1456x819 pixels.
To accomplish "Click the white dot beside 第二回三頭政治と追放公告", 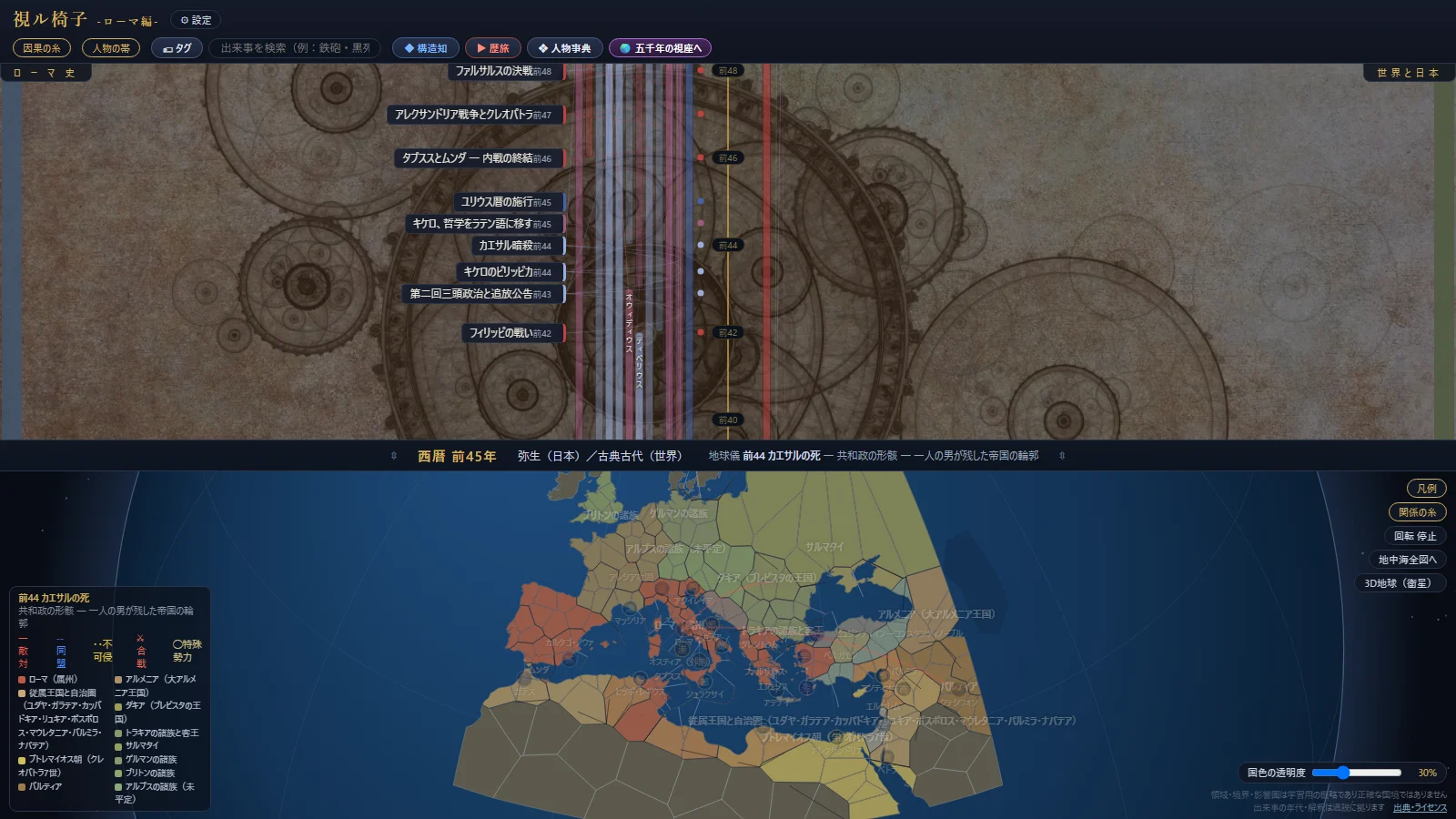I will (701, 293).
